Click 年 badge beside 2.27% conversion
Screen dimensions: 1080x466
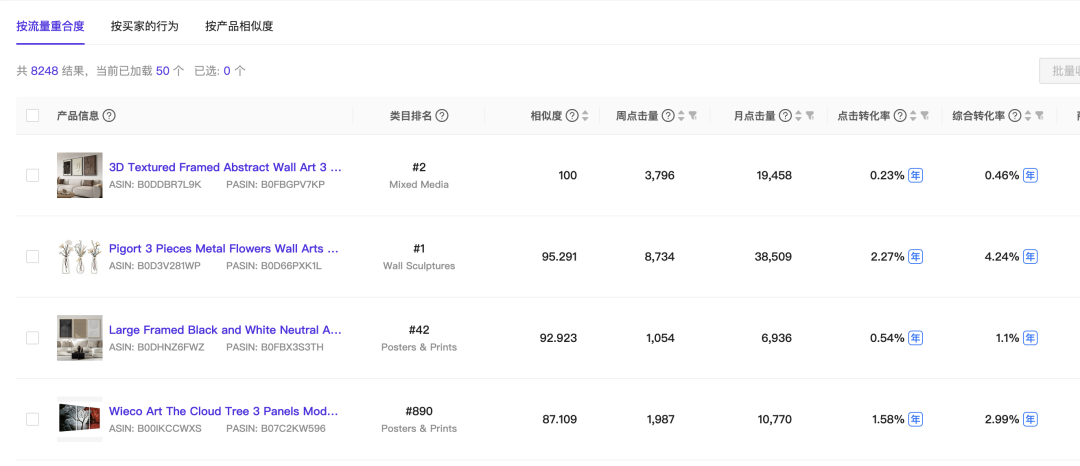(x=915, y=257)
